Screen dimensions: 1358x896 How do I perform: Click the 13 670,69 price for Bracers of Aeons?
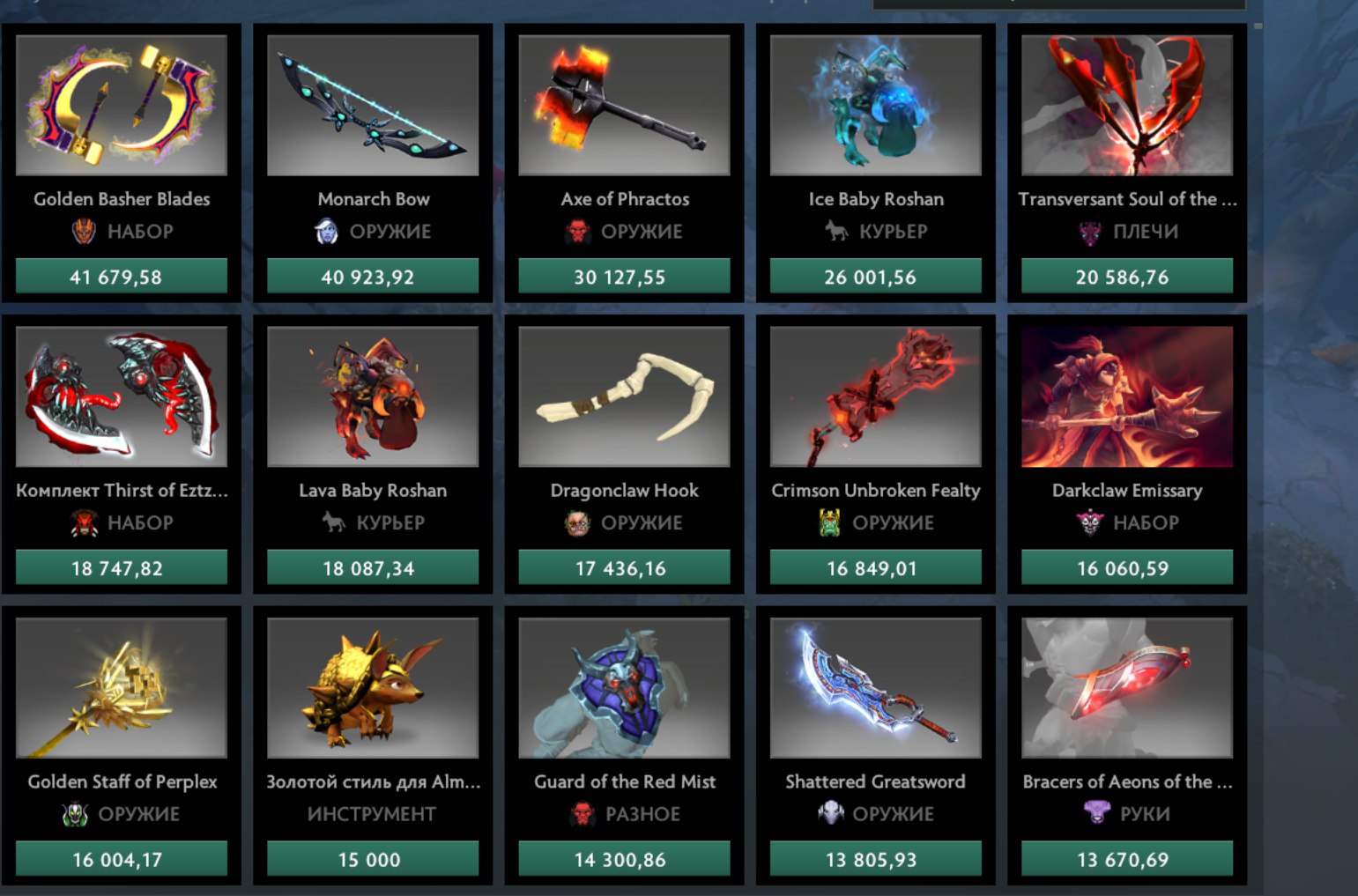[1127, 859]
